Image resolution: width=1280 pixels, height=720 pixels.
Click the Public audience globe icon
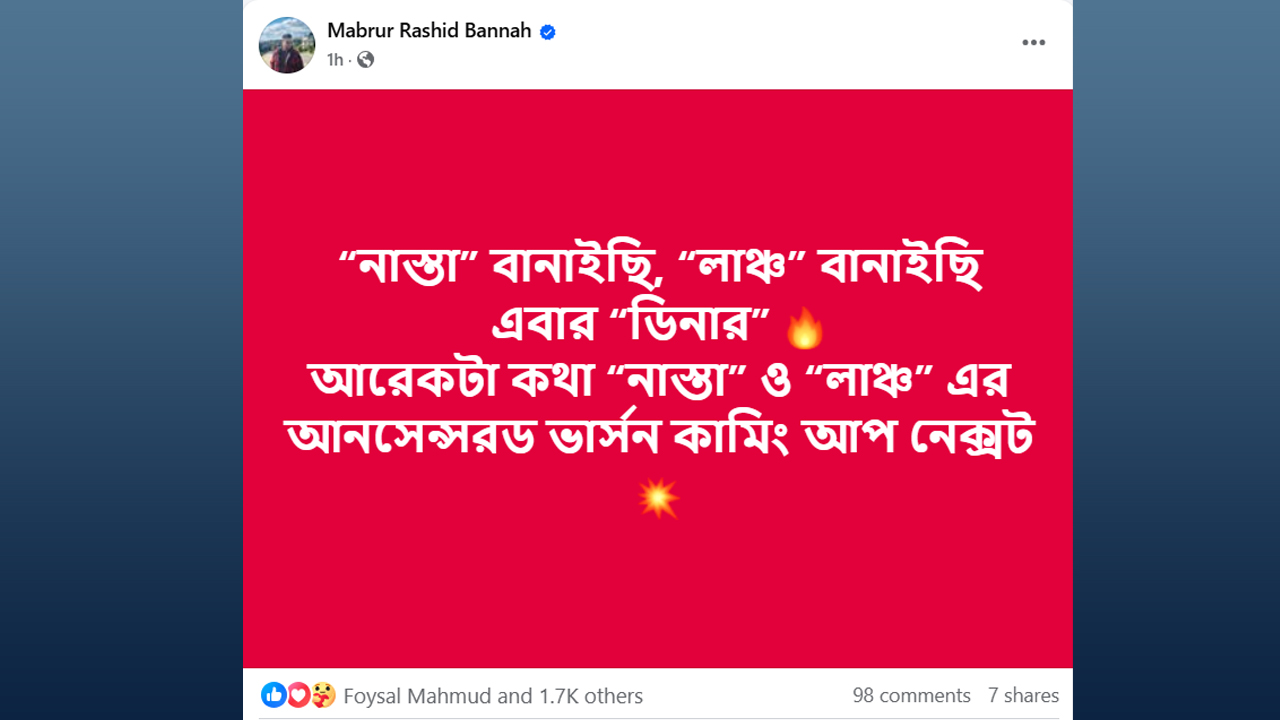[366, 60]
